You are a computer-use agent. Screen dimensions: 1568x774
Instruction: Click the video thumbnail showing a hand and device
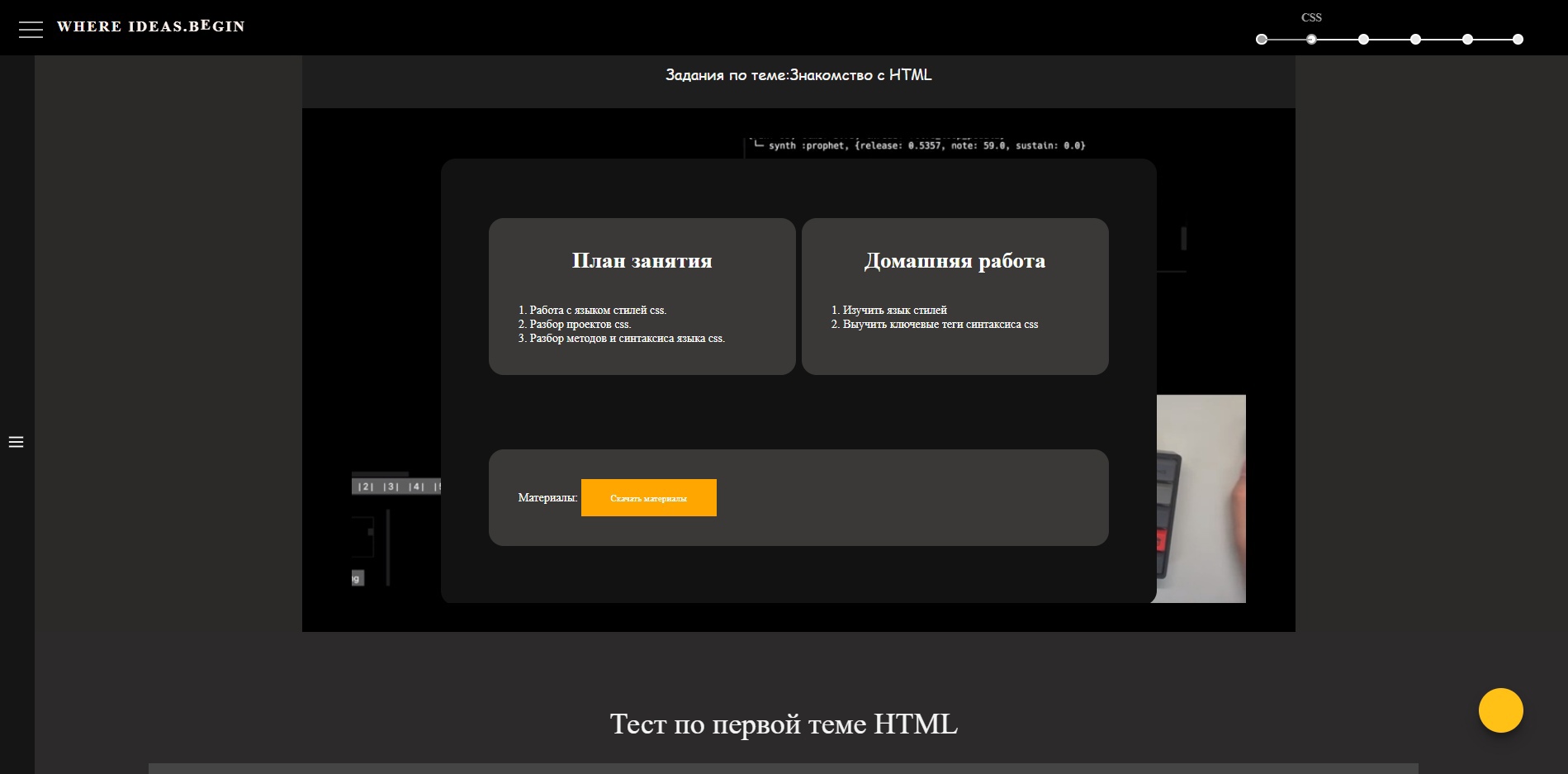coord(1201,499)
